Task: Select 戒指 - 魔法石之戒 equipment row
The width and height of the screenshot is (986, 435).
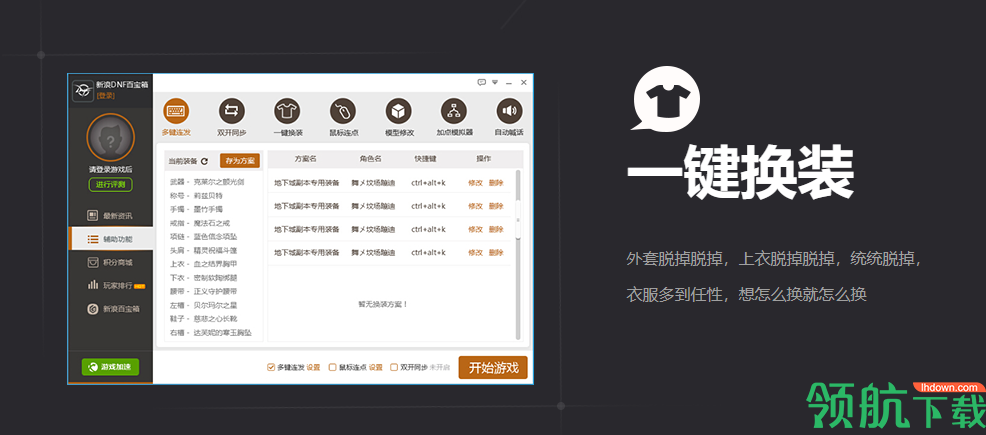Action: pyautogui.click(x=200, y=223)
